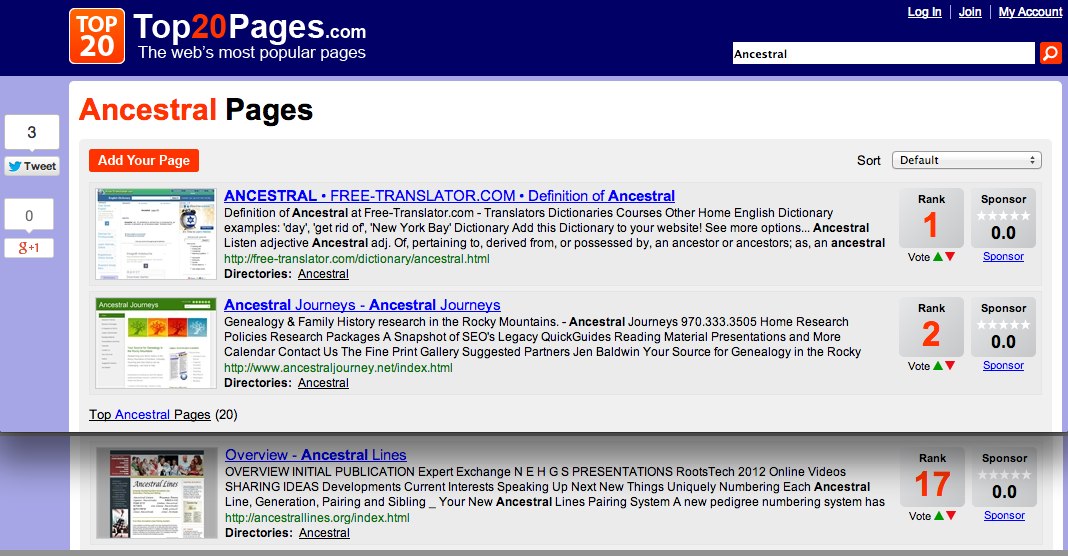Click the 0.0 sponsor score for Rank 17

tap(1005, 493)
